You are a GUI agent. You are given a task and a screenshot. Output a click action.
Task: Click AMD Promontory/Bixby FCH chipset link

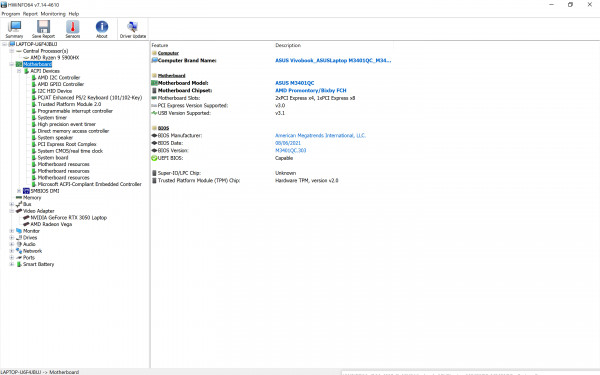tap(311, 91)
